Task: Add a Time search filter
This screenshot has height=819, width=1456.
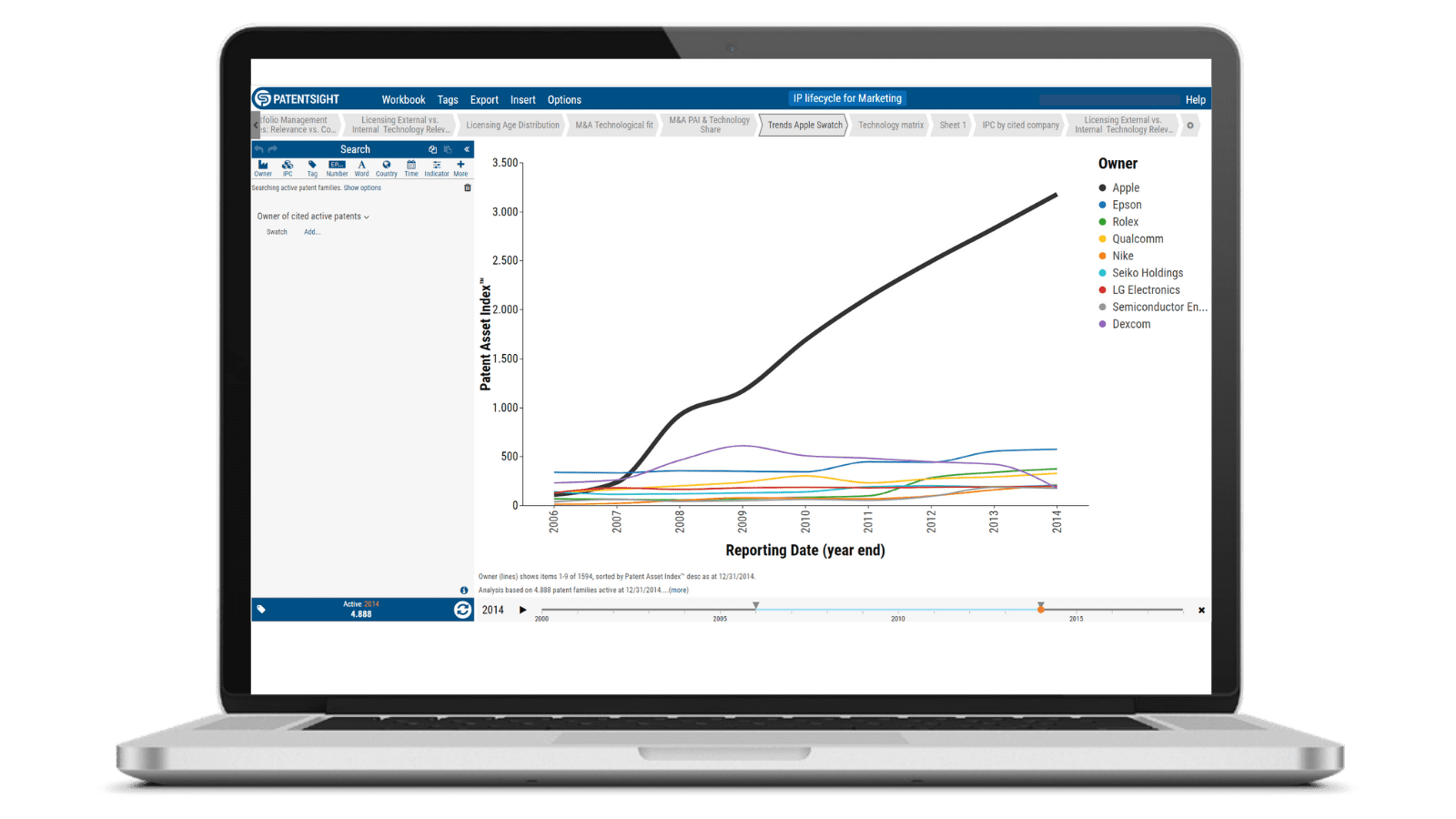Action: click(411, 168)
